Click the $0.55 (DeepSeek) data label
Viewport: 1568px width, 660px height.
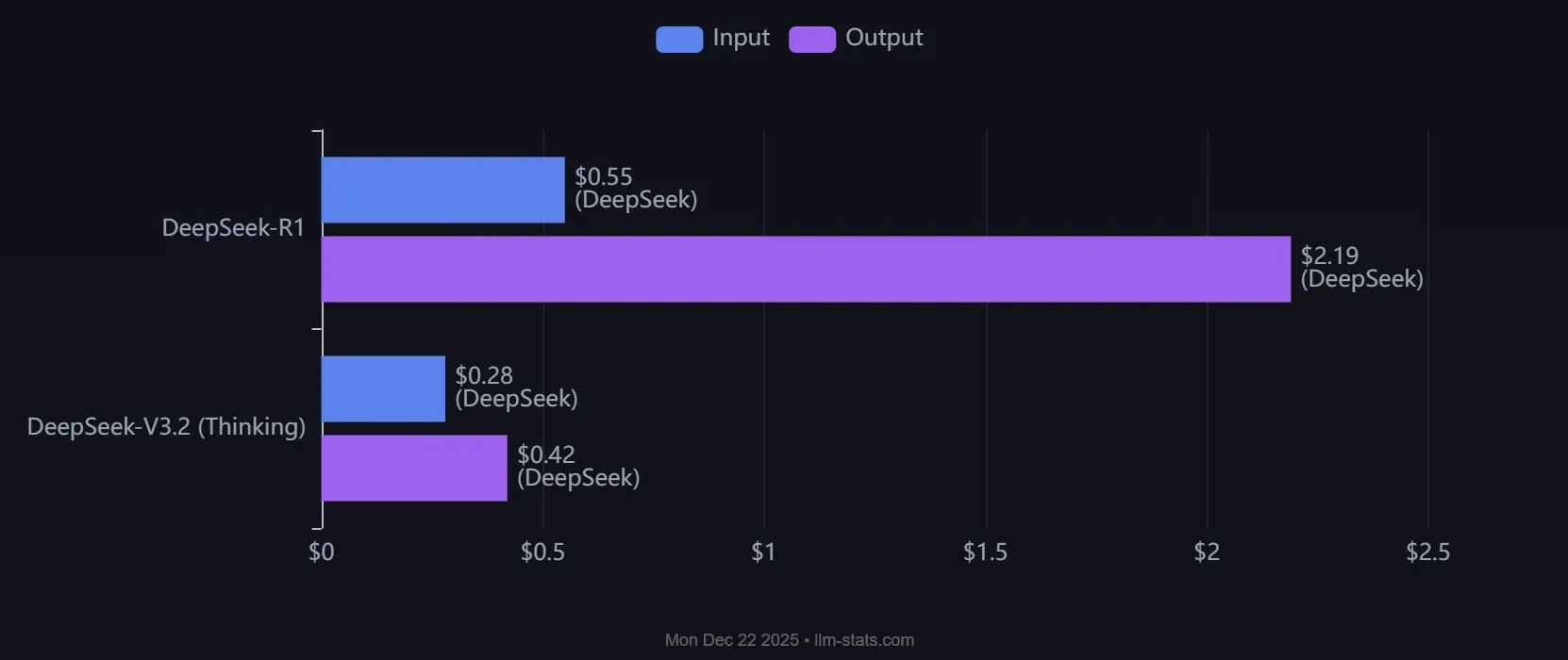[x=635, y=189]
